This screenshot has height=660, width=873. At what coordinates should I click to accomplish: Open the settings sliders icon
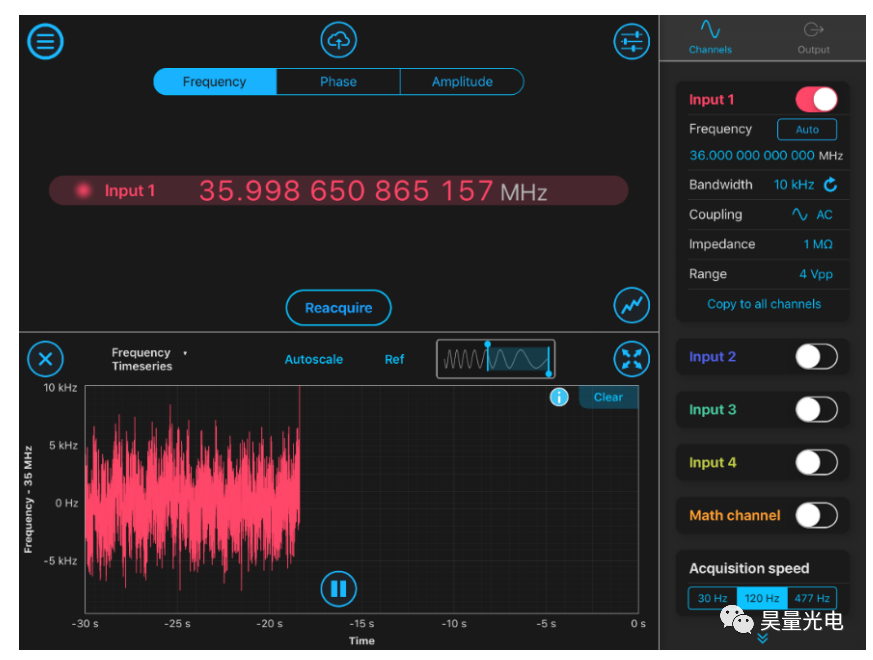pyautogui.click(x=631, y=41)
